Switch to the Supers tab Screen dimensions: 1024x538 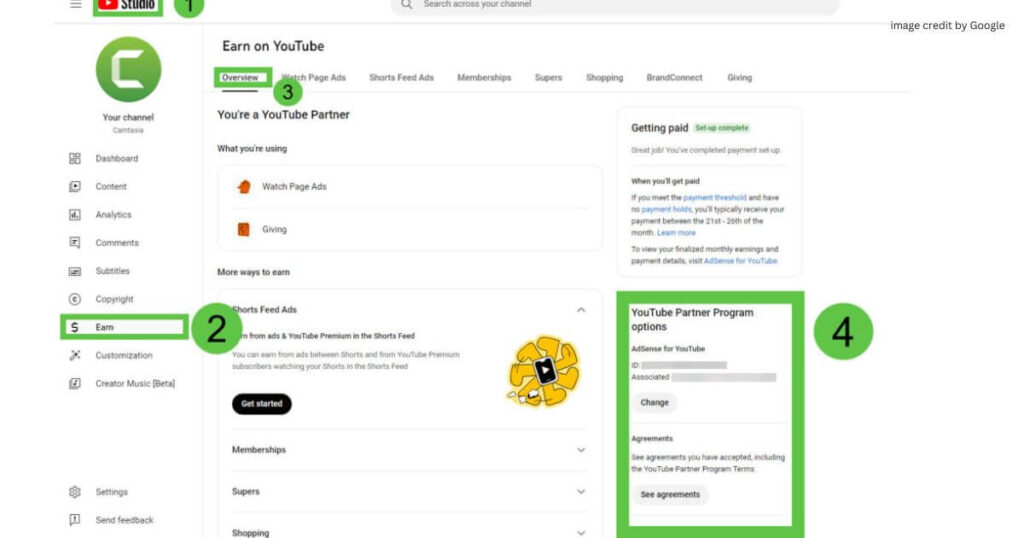pyautogui.click(x=549, y=77)
